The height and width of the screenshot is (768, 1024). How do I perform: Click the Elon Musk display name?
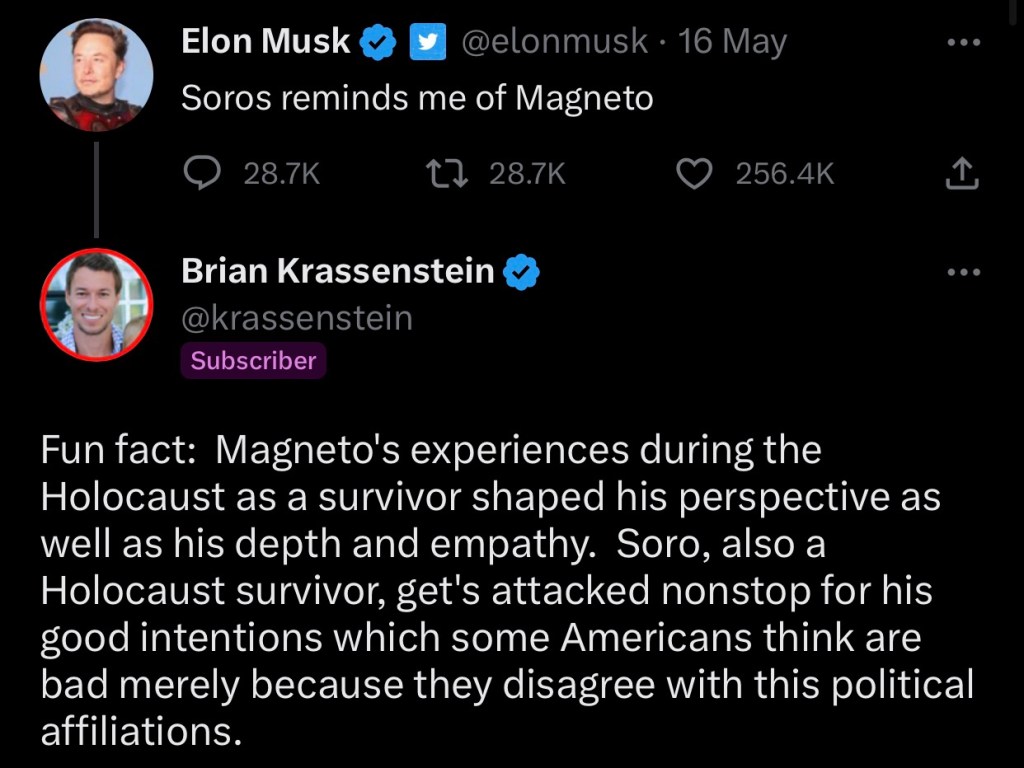[266, 42]
